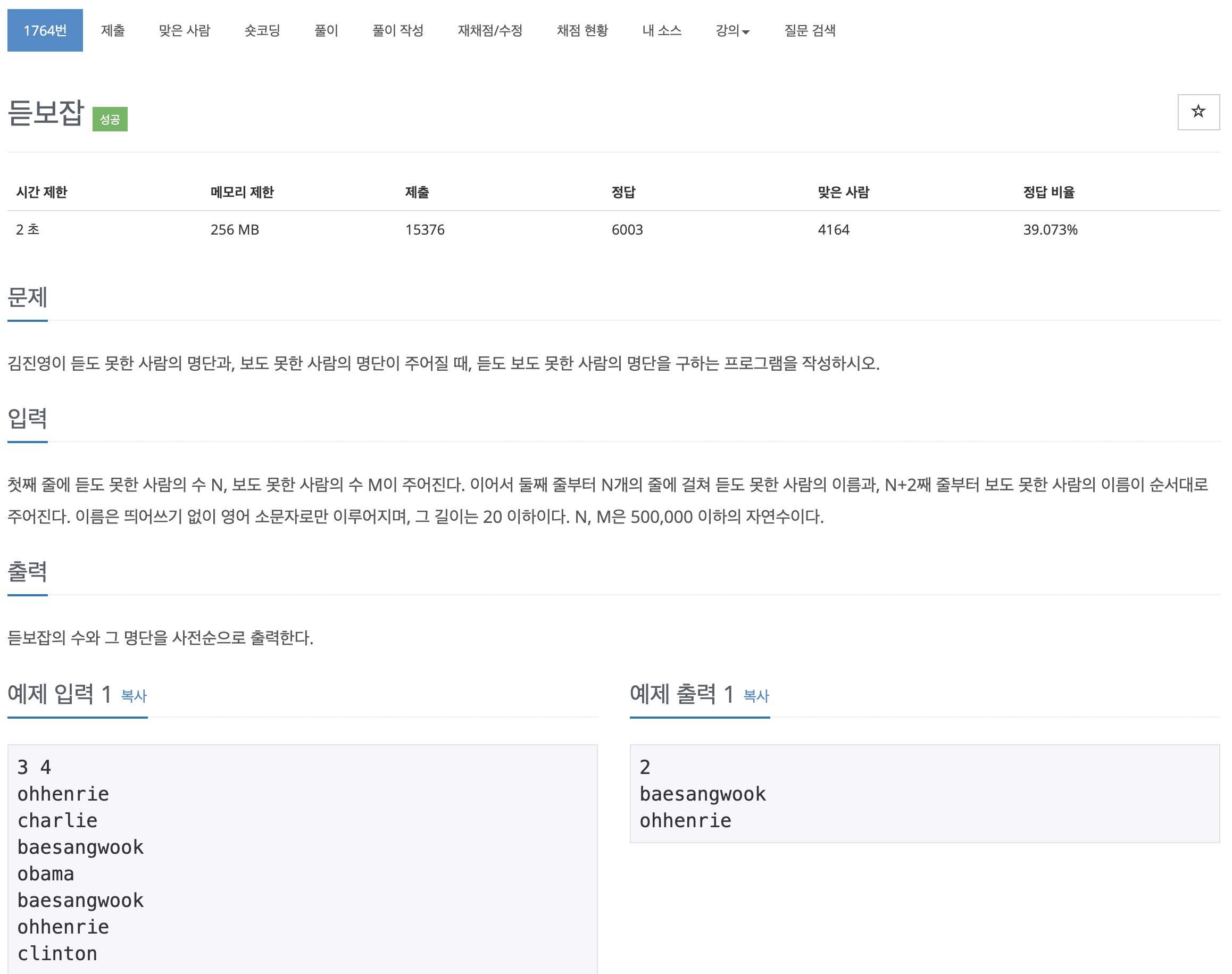Click inside the sample output code box
Viewport: 1232px width, 974px height.
(x=923, y=794)
